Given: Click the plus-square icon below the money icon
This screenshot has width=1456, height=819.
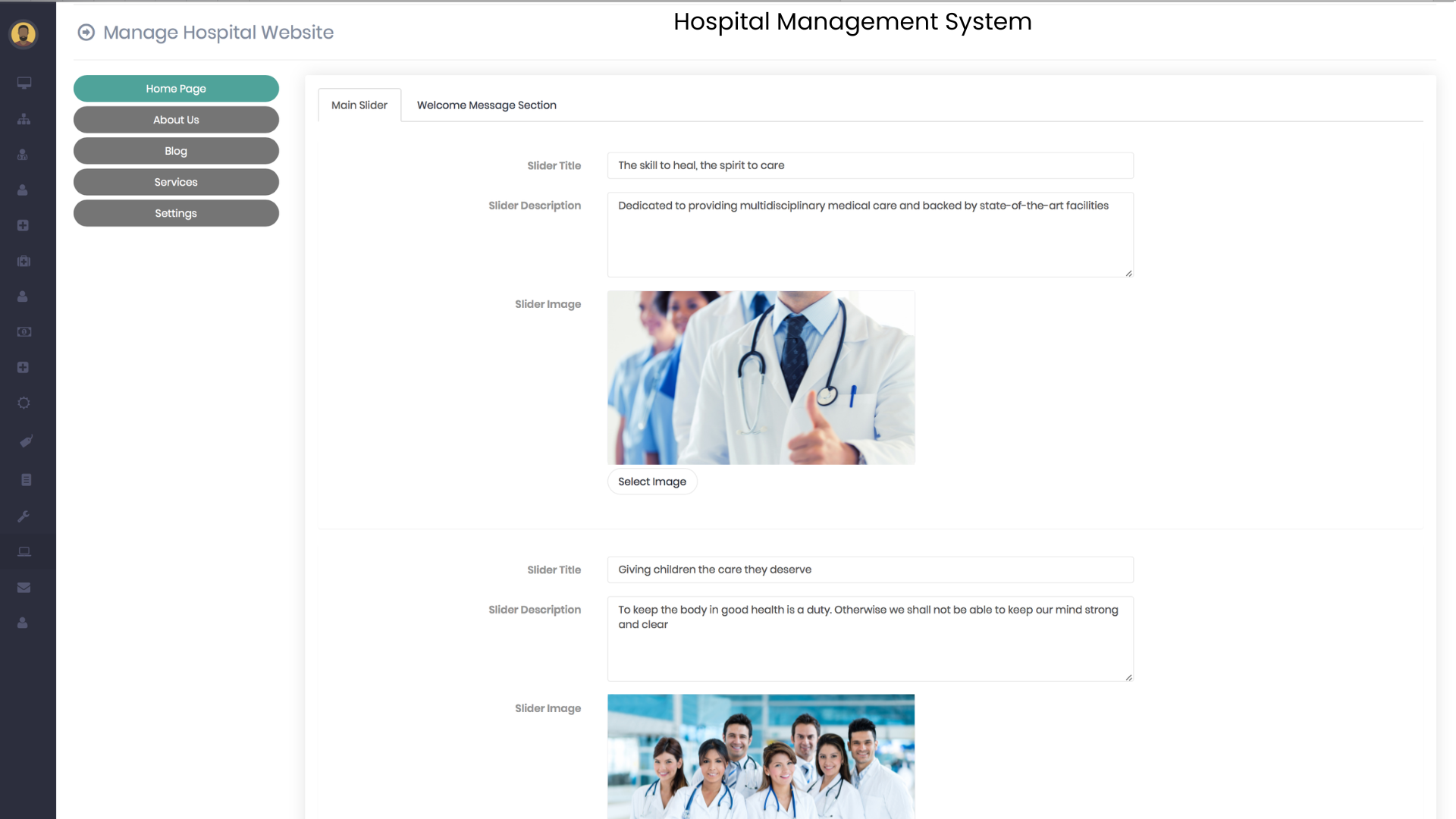Looking at the screenshot, I should click(23, 367).
